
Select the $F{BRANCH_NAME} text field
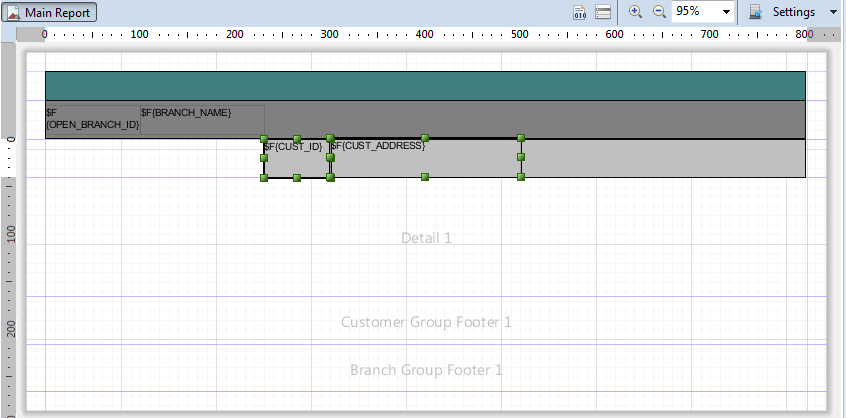202,120
